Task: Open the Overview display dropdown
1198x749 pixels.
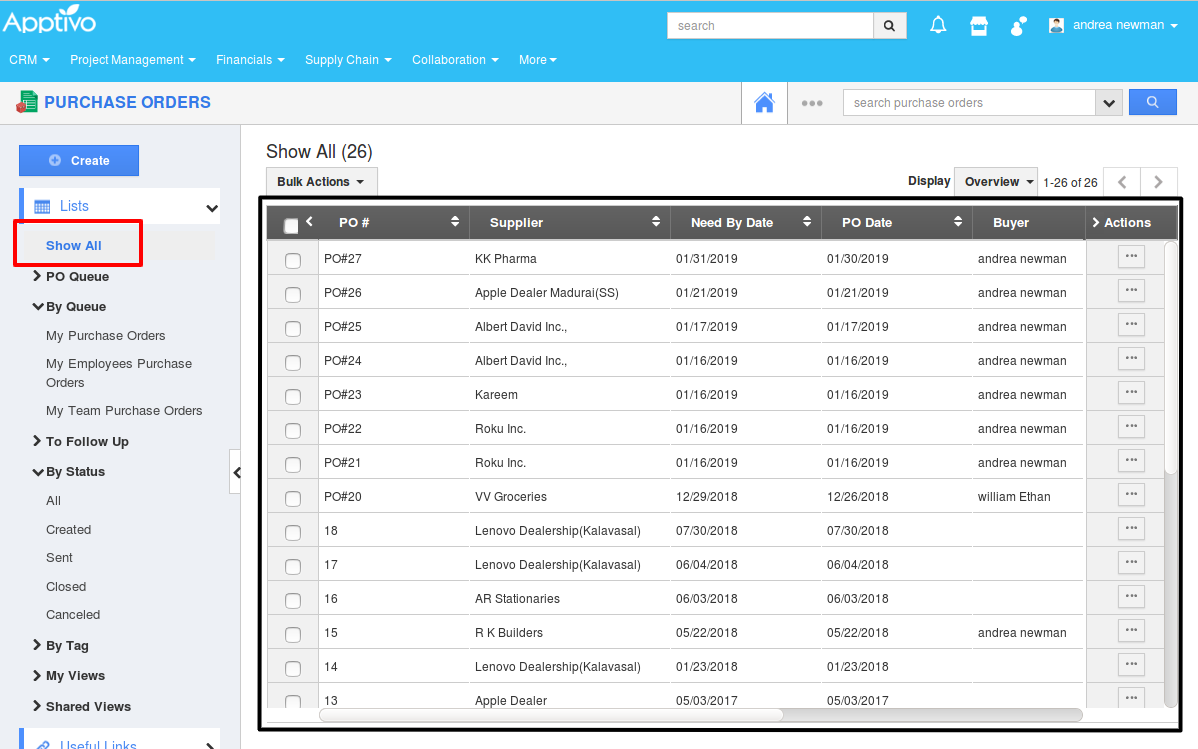Action: 996,182
